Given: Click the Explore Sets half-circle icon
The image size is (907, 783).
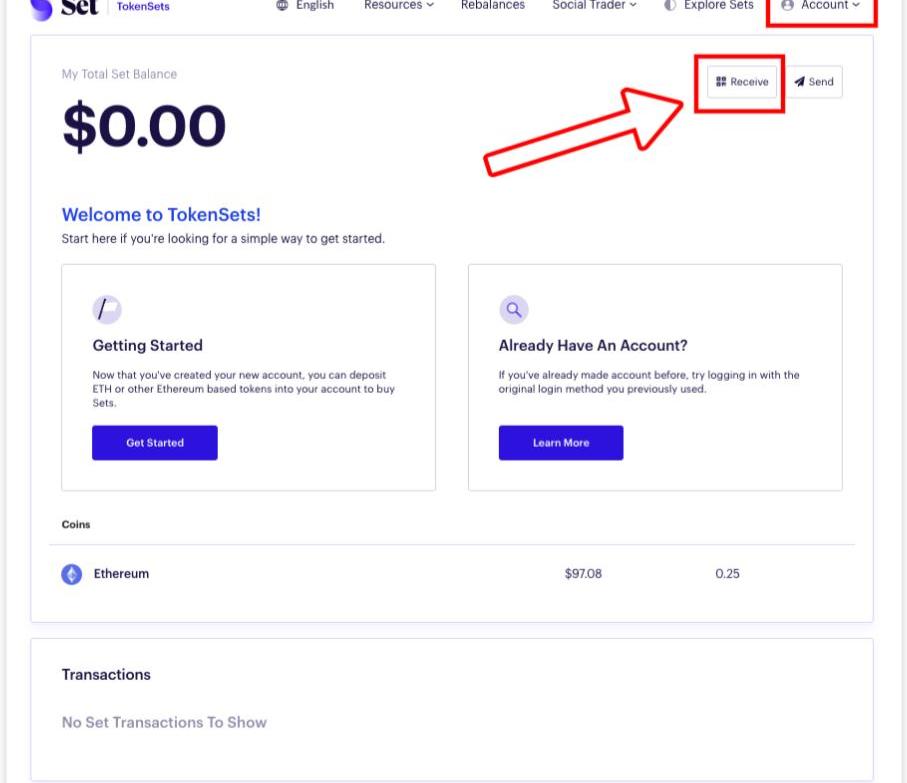Looking at the screenshot, I should (670, 5).
